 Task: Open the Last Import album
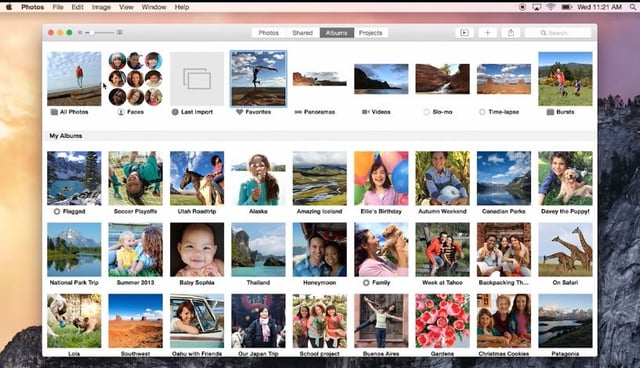(x=197, y=79)
